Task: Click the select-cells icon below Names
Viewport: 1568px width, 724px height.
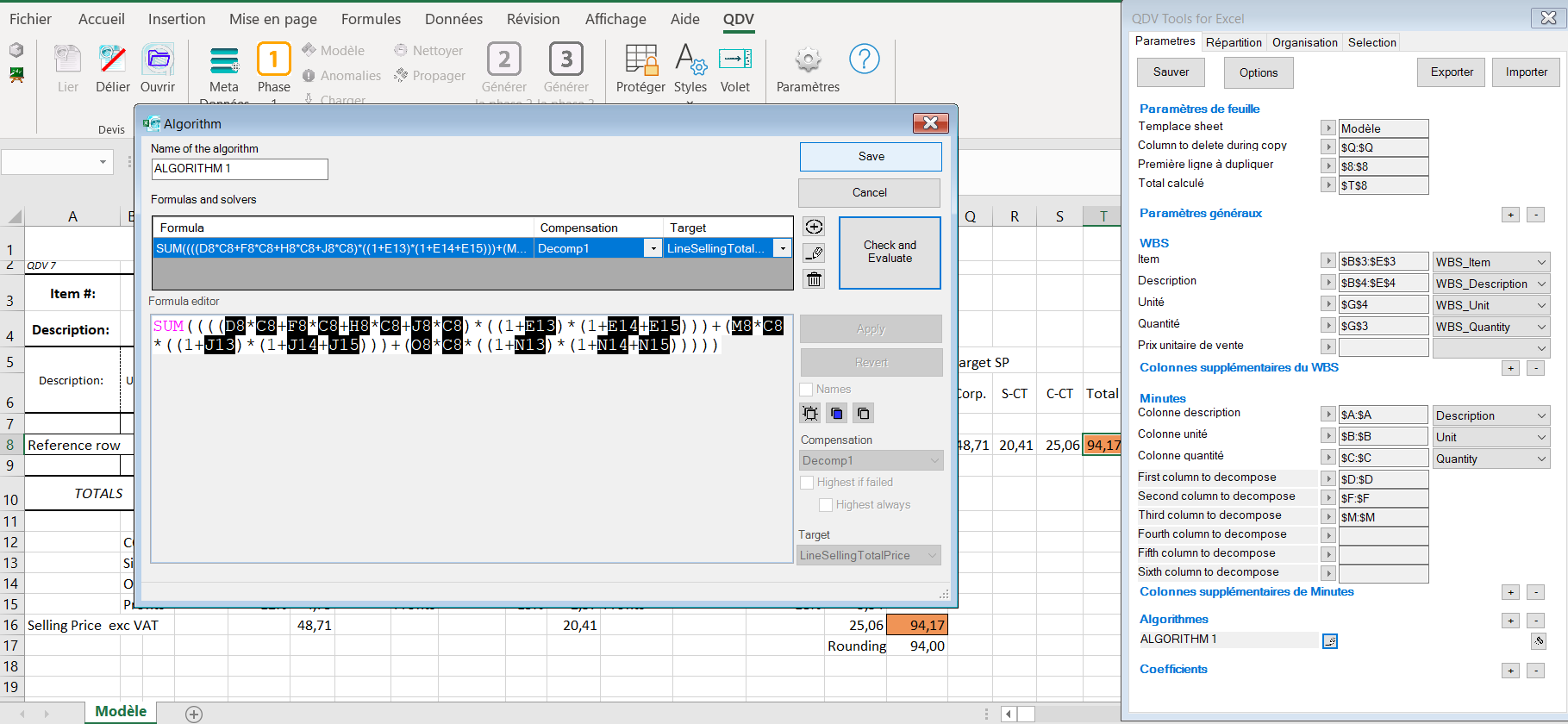Action: pyautogui.click(x=810, y=413)
